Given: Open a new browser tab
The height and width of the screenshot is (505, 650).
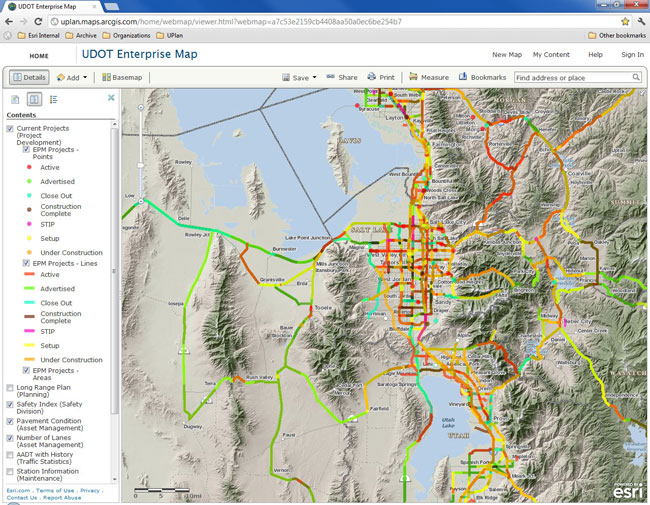Looking at the screenshot, I should (111, 7).
